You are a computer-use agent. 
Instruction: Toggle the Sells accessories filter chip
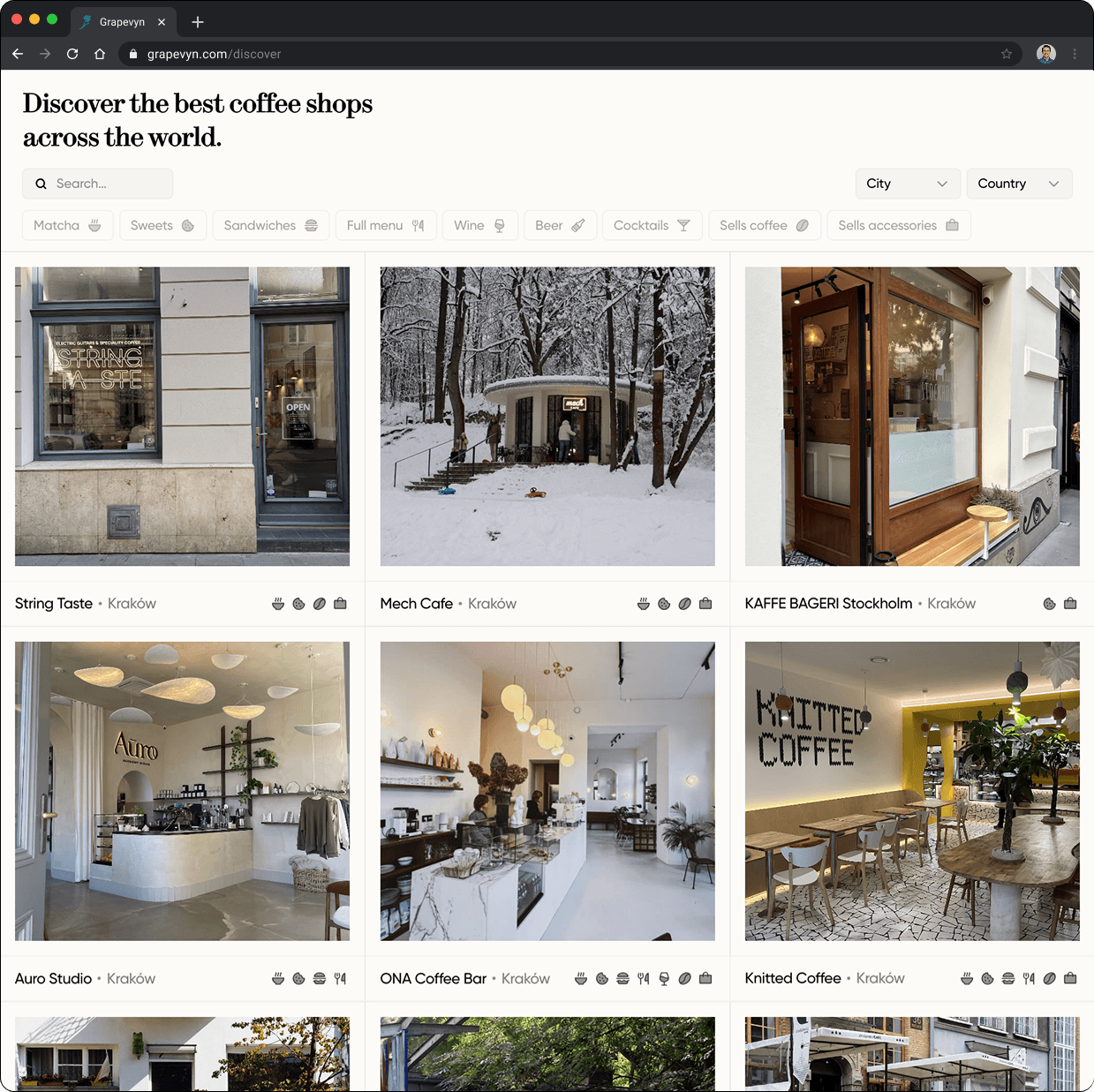click(899, 225)
